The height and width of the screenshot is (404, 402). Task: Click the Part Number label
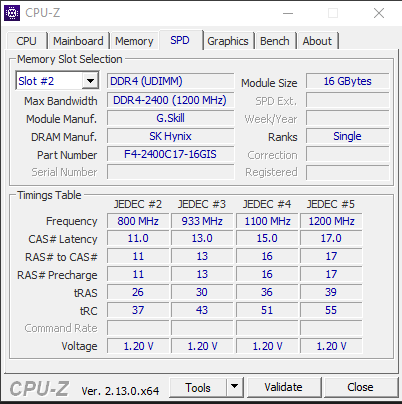[x=67, y=155]
